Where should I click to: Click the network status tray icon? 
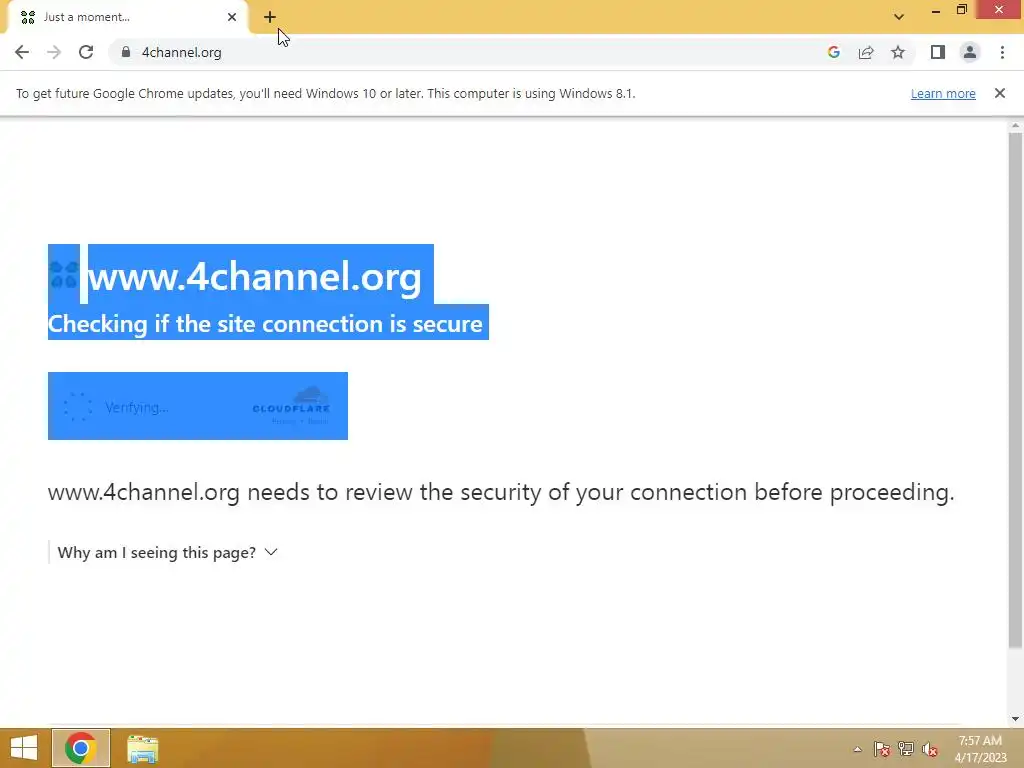pyautogui.click(x=906, y=749)
